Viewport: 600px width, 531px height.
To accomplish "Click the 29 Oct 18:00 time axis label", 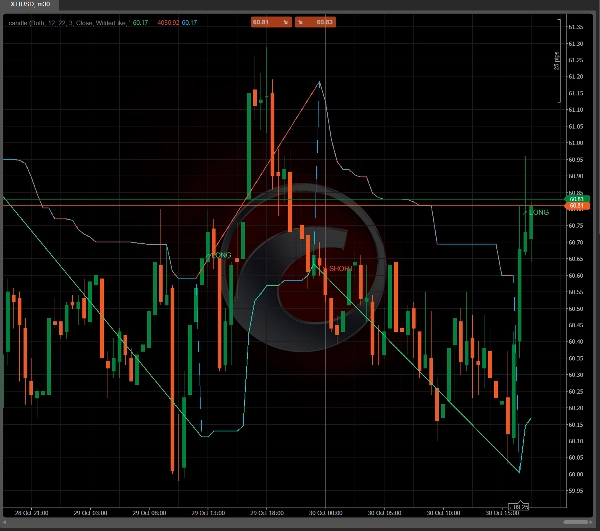I will point(267,513).
